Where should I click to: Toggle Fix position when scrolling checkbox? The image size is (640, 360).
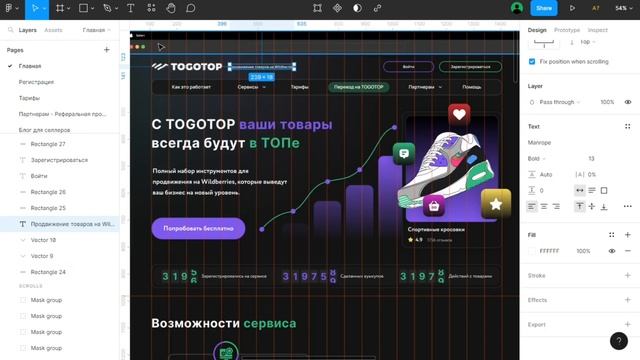532,62
